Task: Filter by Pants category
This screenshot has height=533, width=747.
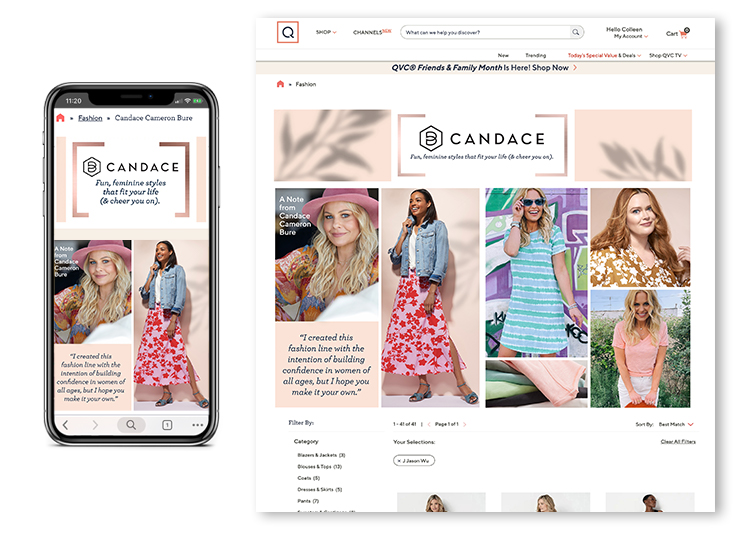Action: pos(308,501)
